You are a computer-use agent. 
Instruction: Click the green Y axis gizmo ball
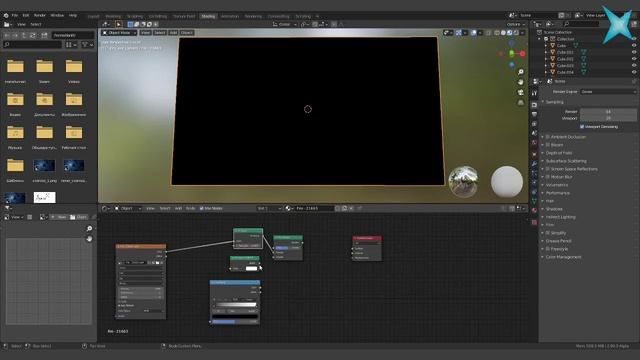coord(512,53)
